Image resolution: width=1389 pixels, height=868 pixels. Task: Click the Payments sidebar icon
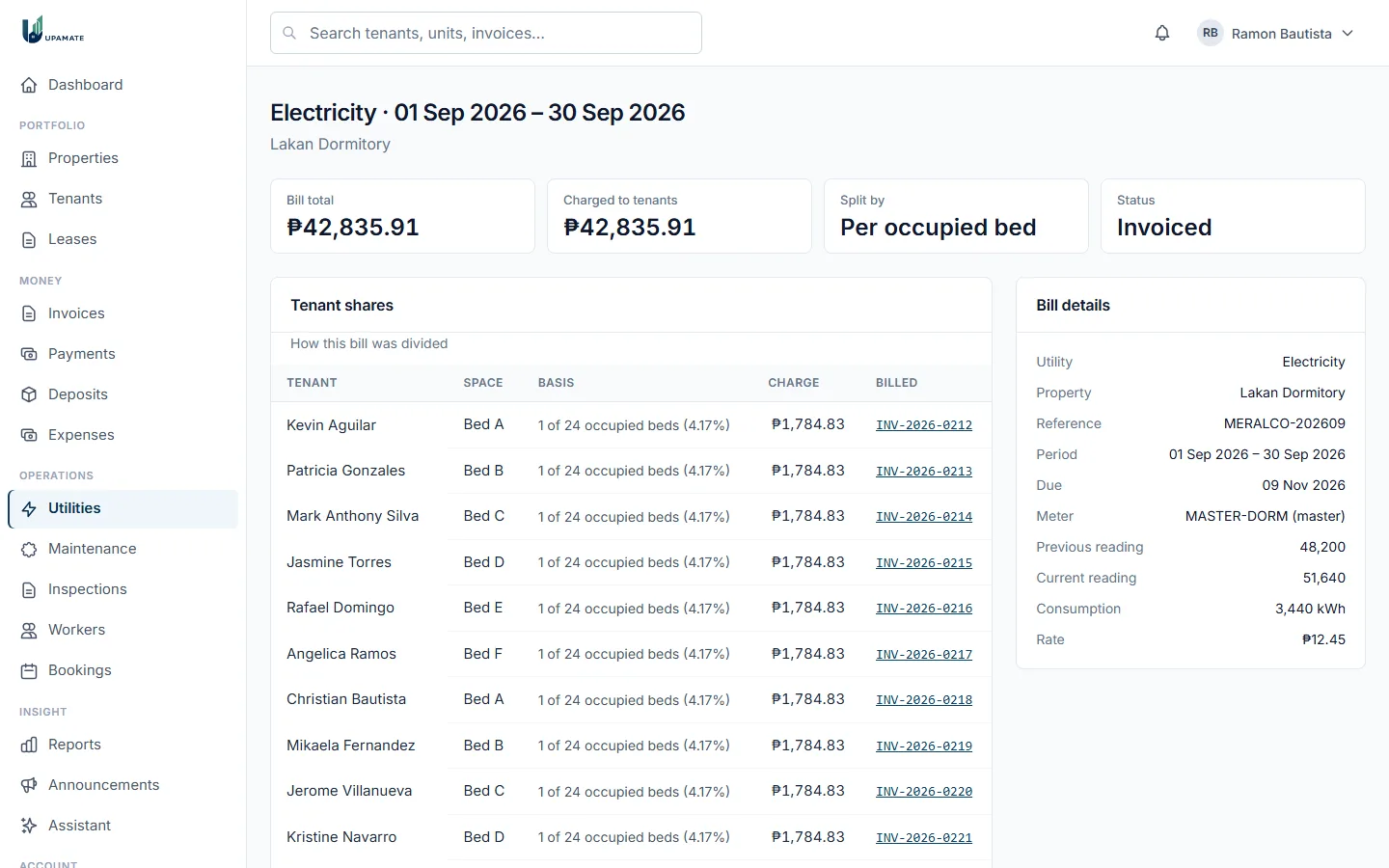pyautogui.click(x=29, y=354)
